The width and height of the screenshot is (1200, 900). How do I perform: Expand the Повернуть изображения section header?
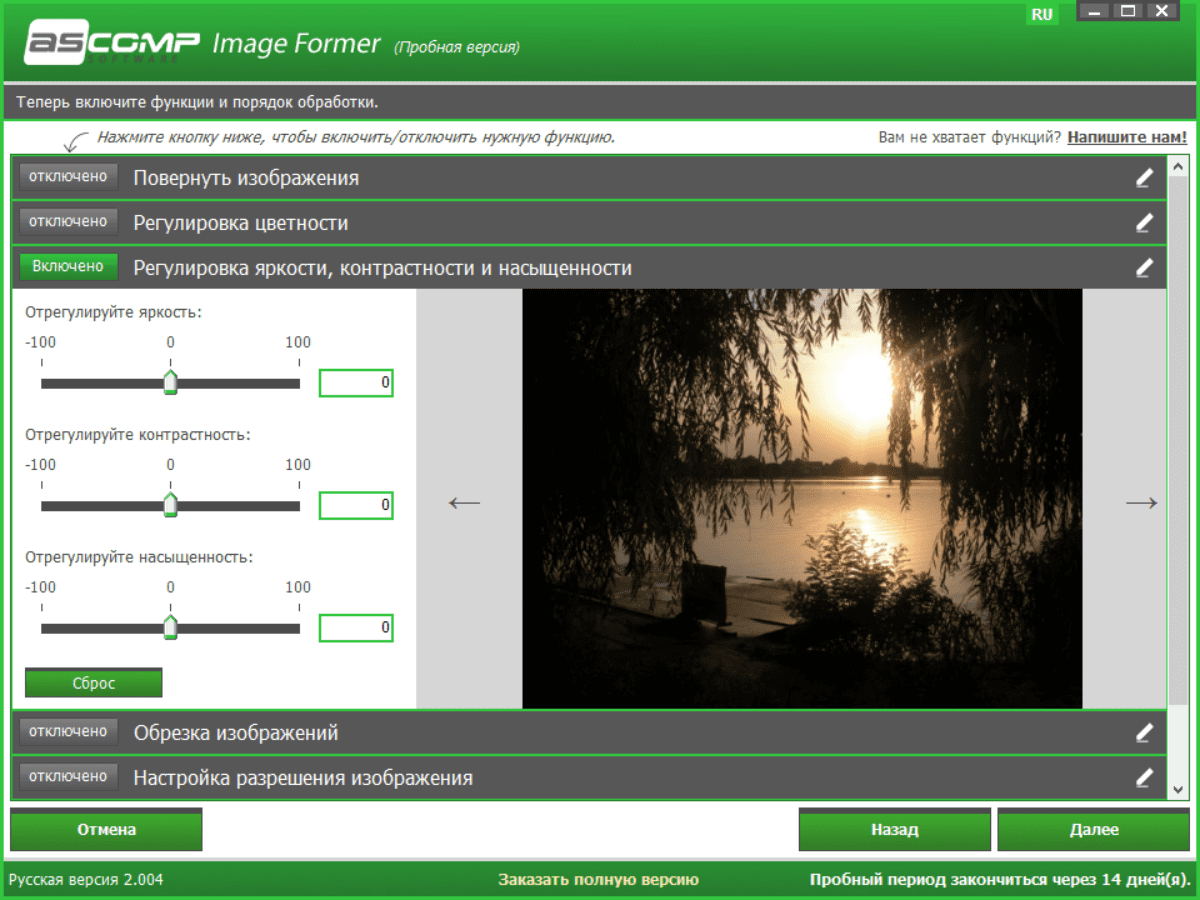589,178
